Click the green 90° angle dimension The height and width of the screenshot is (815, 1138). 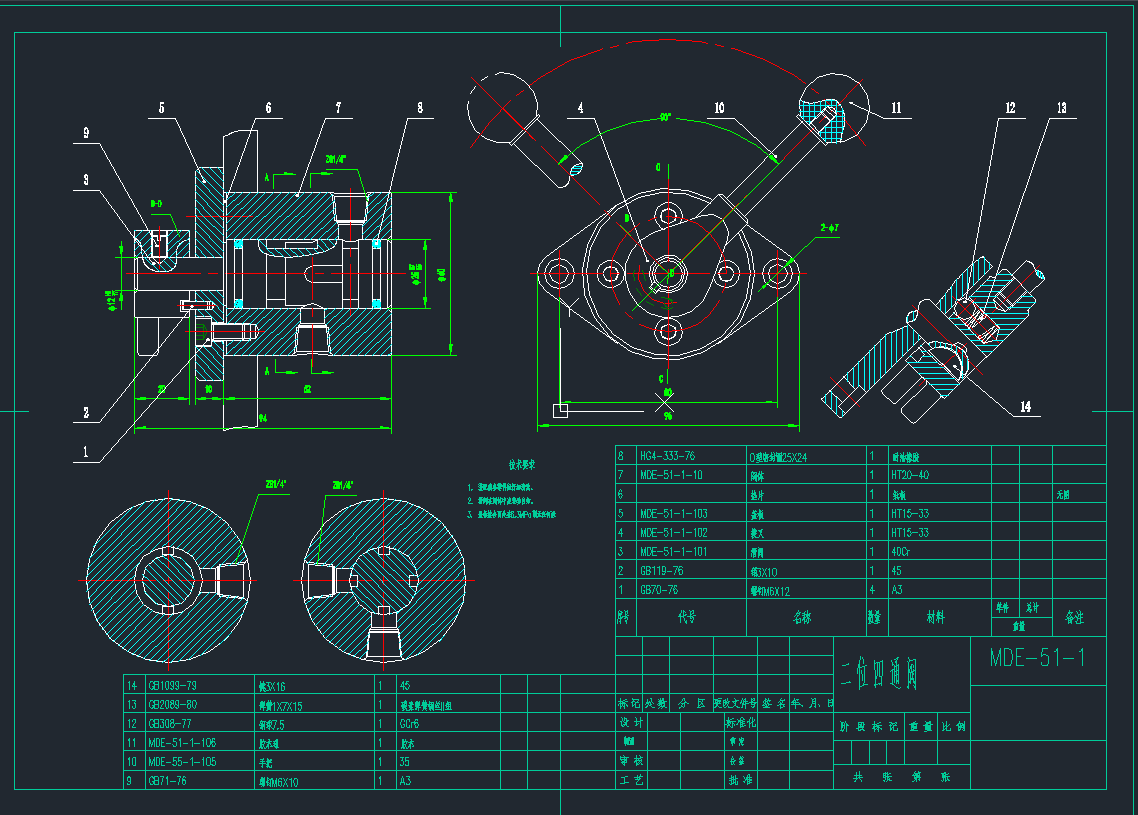pos(664,117)
